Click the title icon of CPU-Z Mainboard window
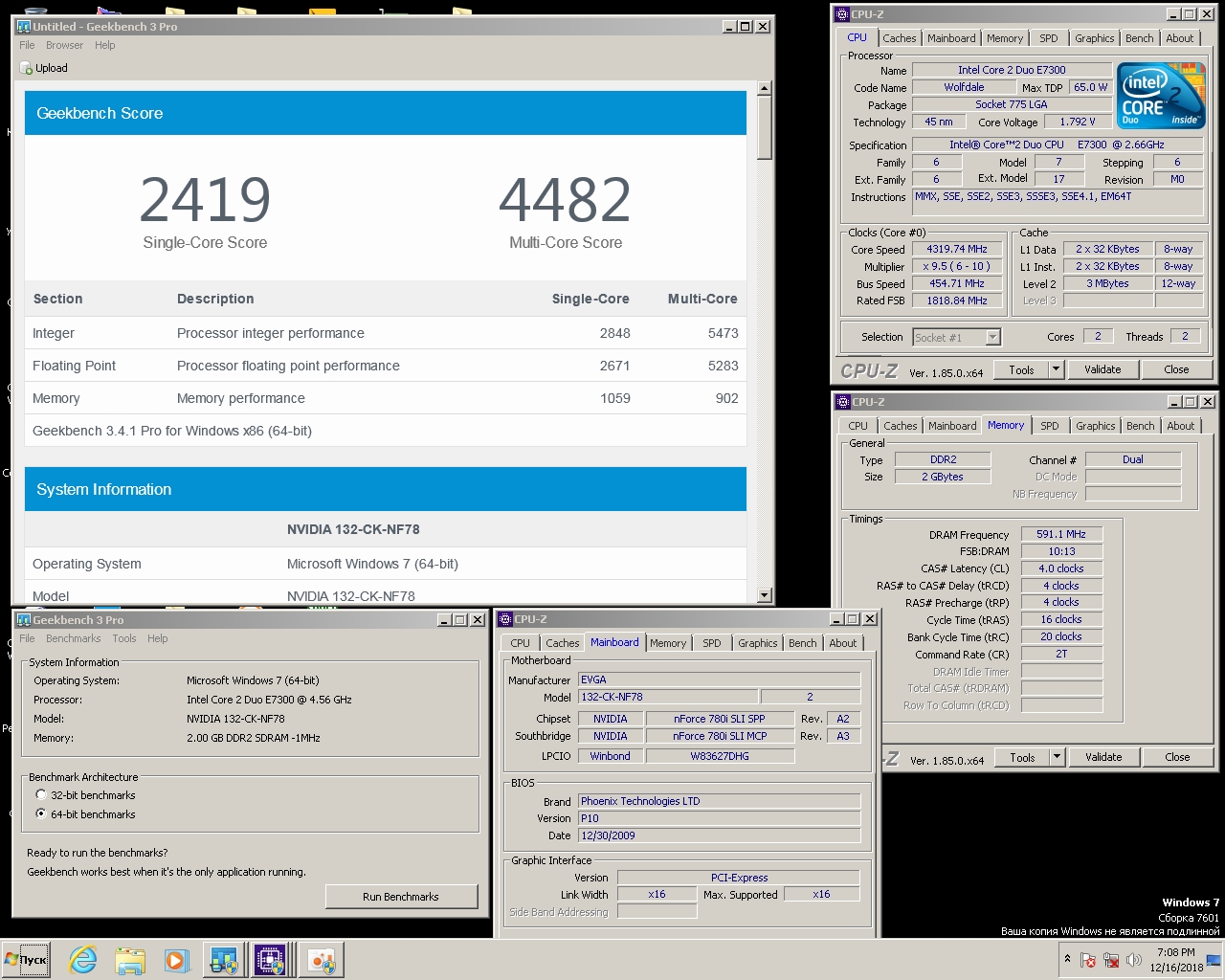Screen dimensions: 1225x980 point(505,619)
